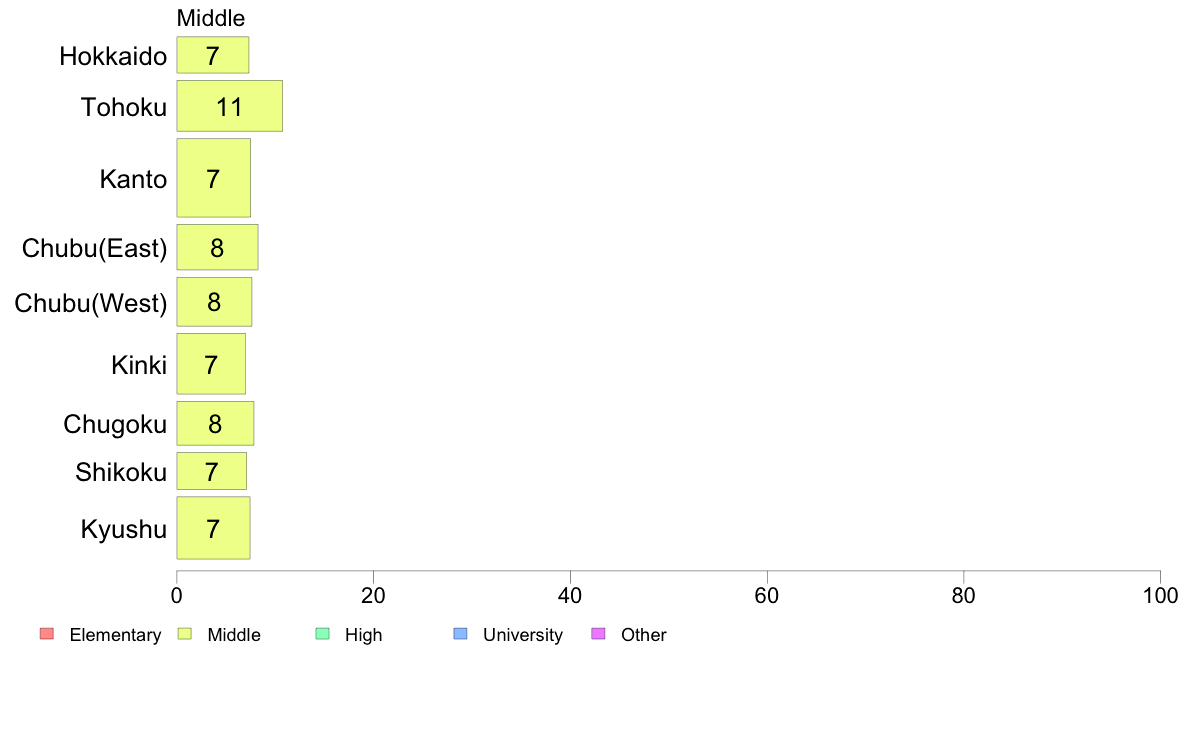Select the Kyushu bar showing 7
Viewport: 1188px width, 736px height.
coord(214,528)
